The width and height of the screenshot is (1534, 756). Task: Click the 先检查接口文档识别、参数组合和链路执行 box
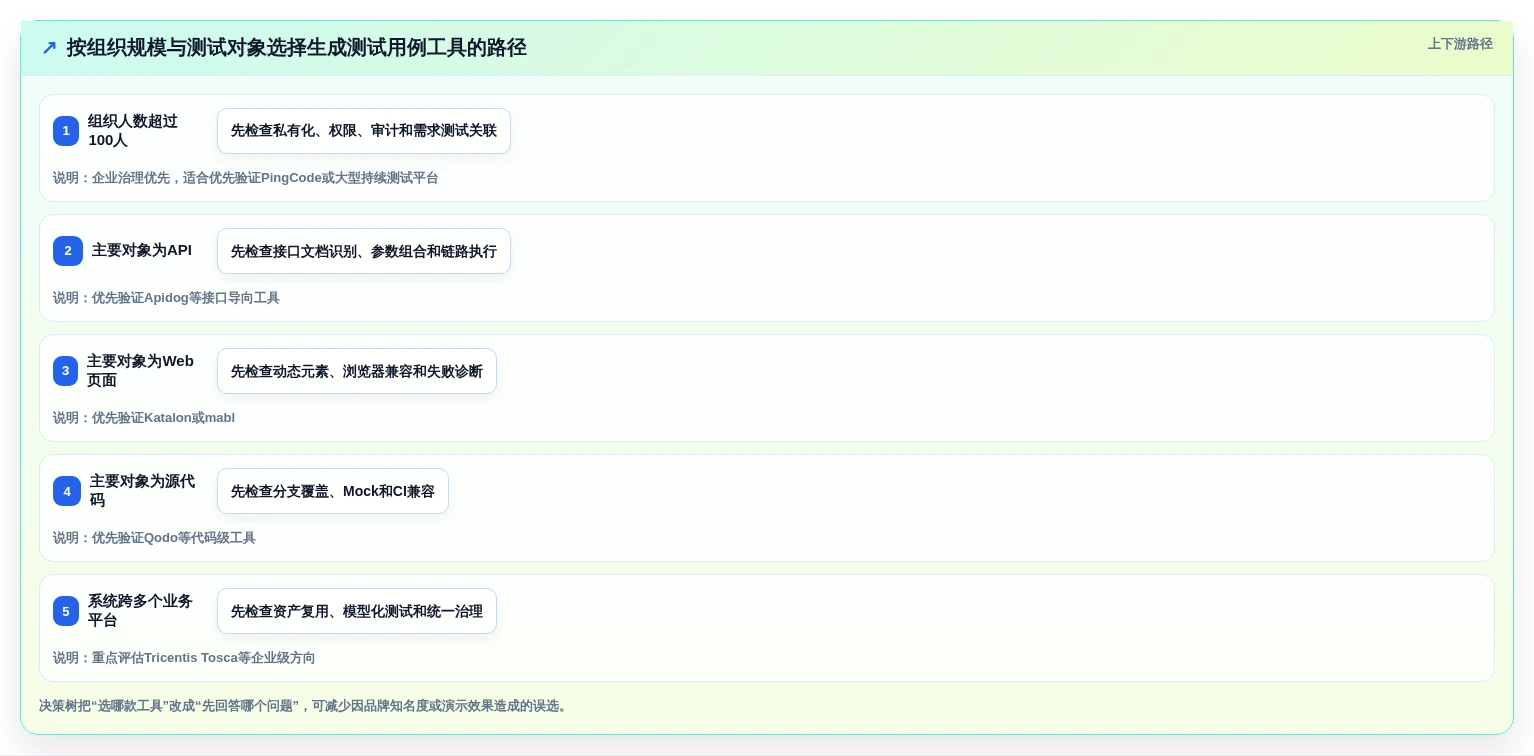(x=364, y=251)
